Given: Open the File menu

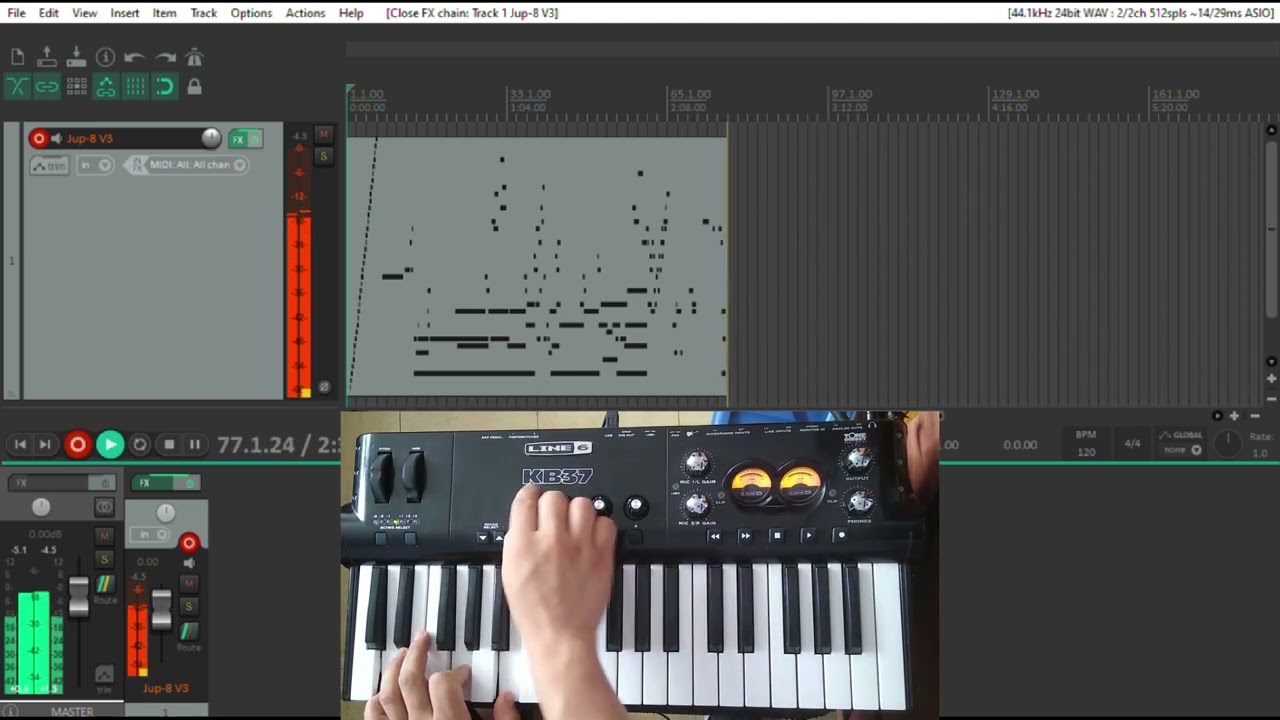Looking at the screenshot, I should (x=17, y=13).
